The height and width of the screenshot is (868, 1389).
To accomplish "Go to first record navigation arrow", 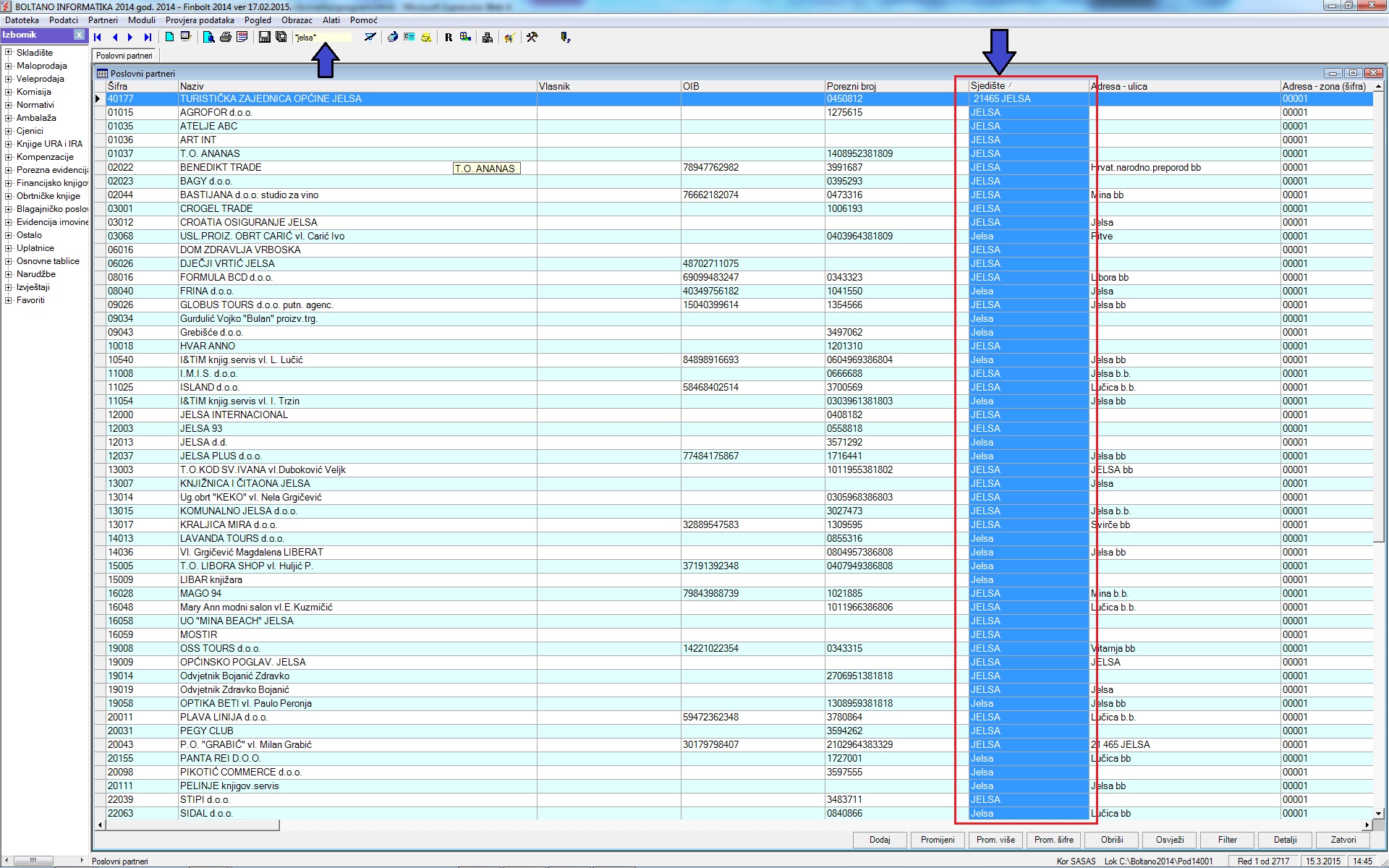I will click(98, 38).
